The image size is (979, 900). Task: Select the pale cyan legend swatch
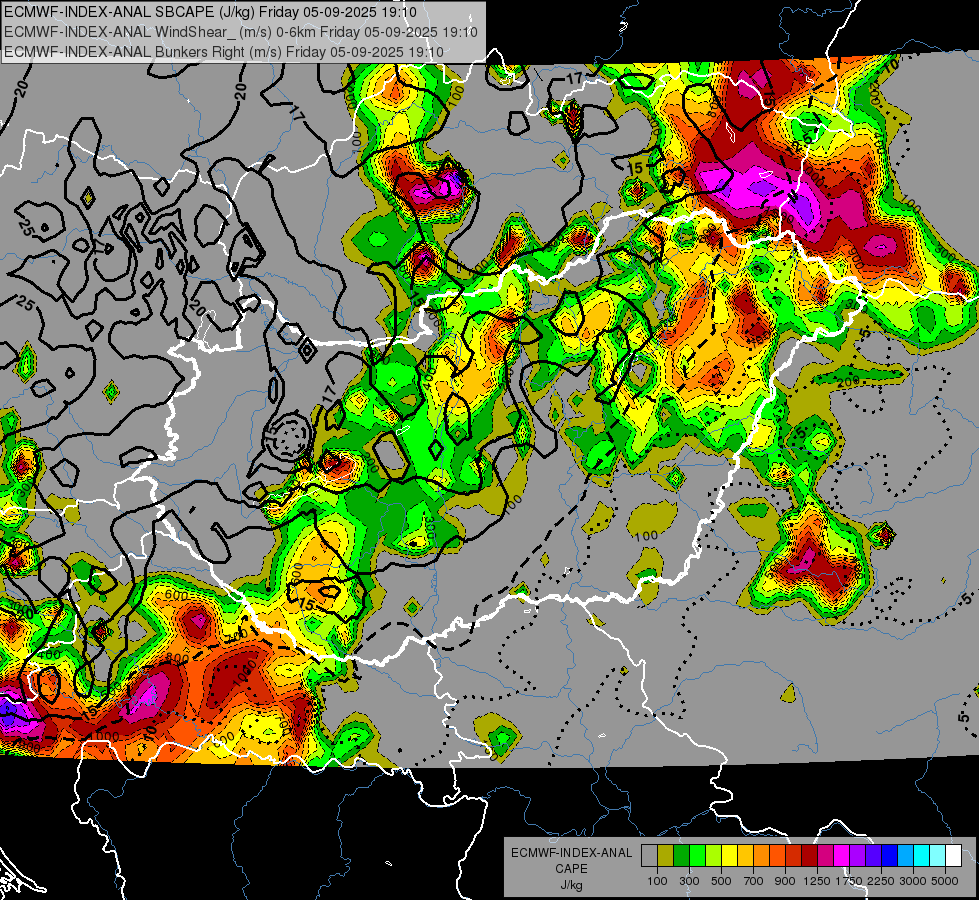[938, 856]
